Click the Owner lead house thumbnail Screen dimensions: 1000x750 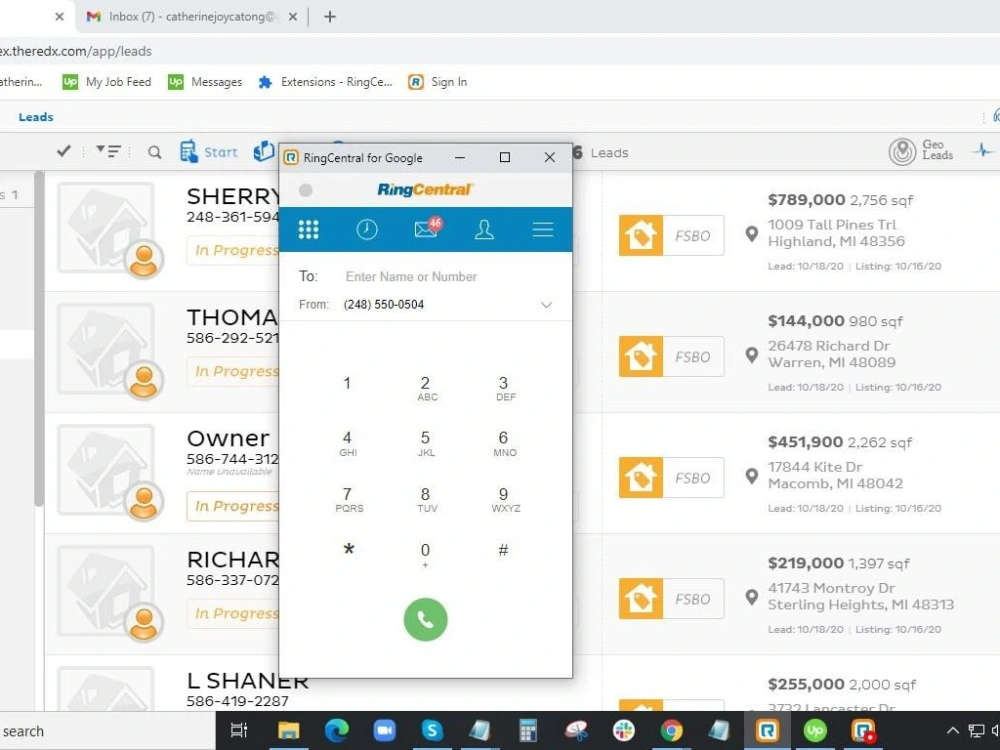click(106, 470)
